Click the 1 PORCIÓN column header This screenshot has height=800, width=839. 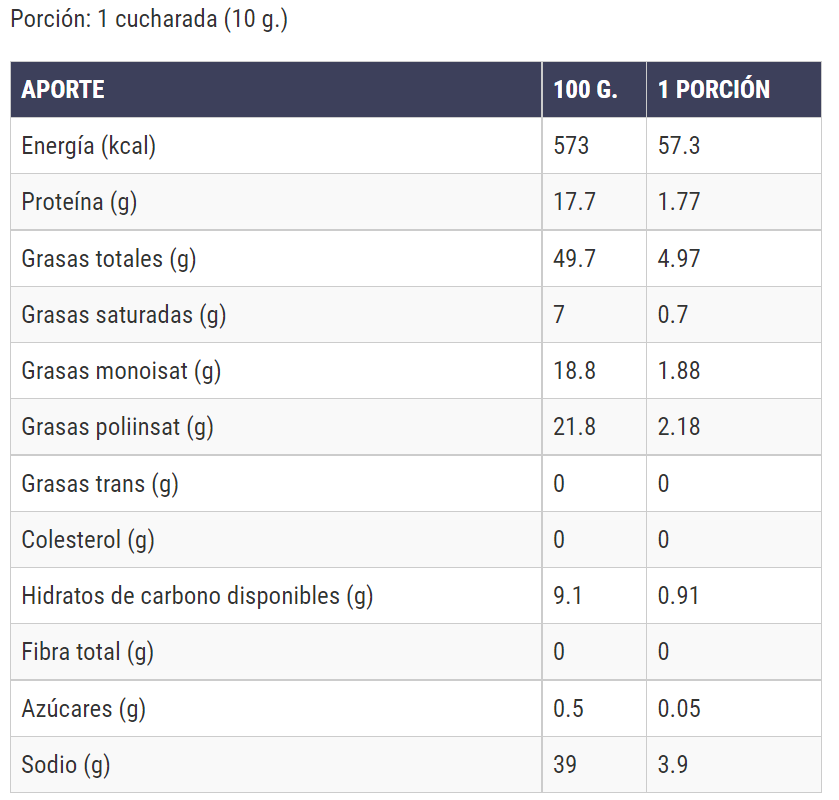click(x=713, y=89)
